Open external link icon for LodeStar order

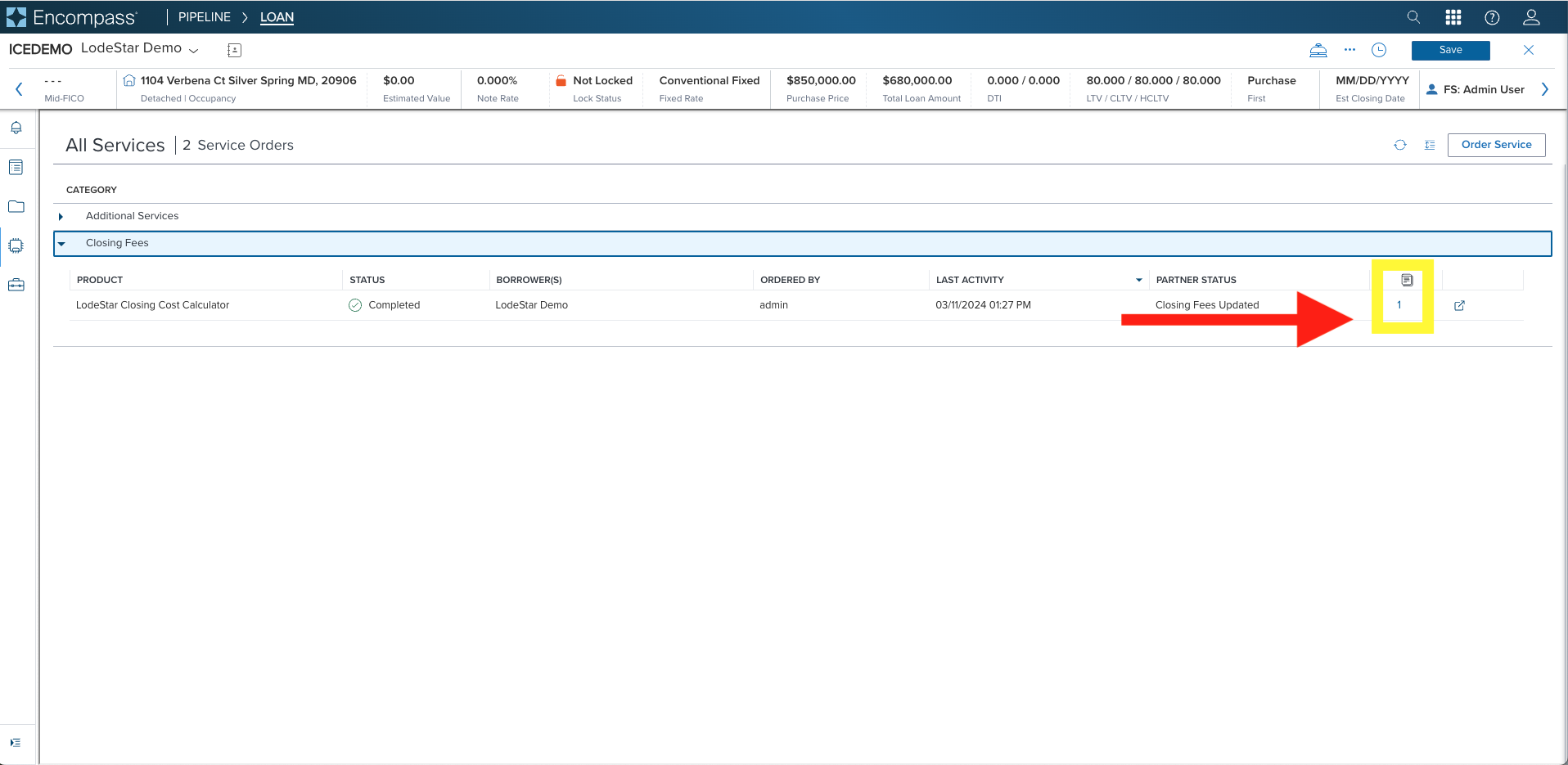pos(1459,305)
